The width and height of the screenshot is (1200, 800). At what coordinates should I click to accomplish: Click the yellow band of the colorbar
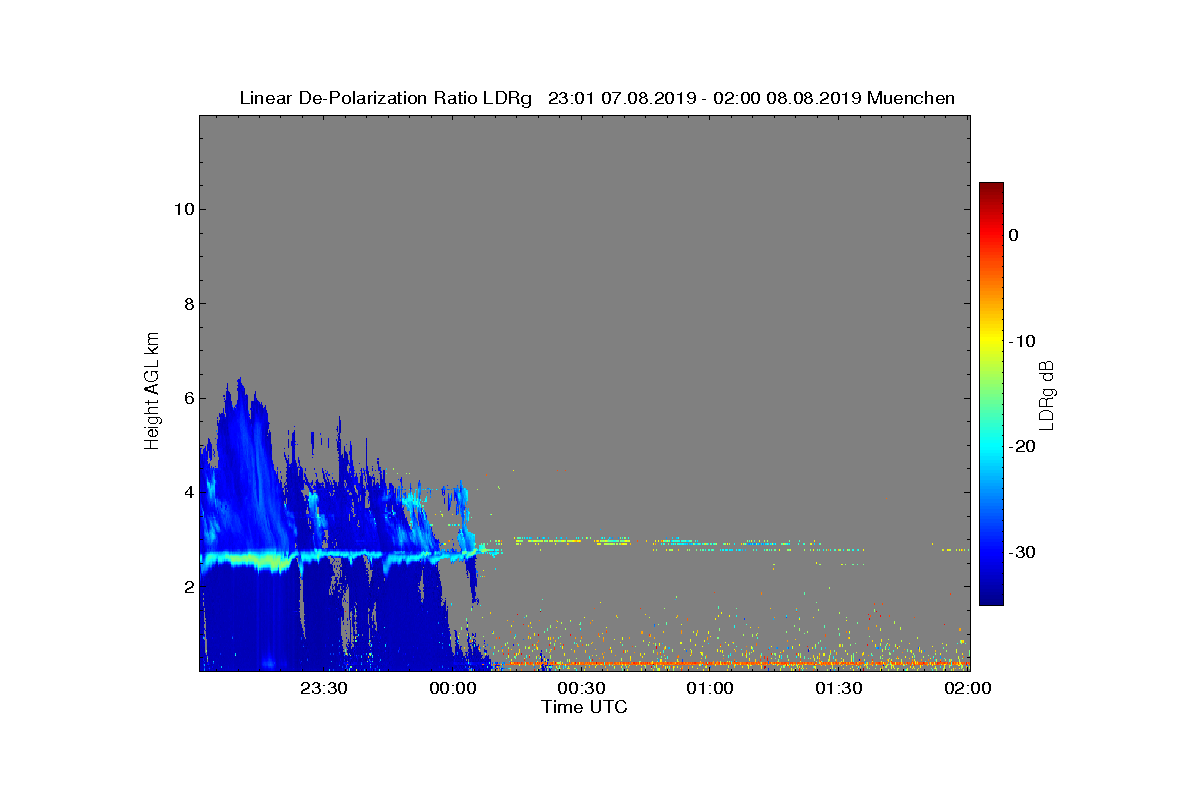tap(991, 341)
